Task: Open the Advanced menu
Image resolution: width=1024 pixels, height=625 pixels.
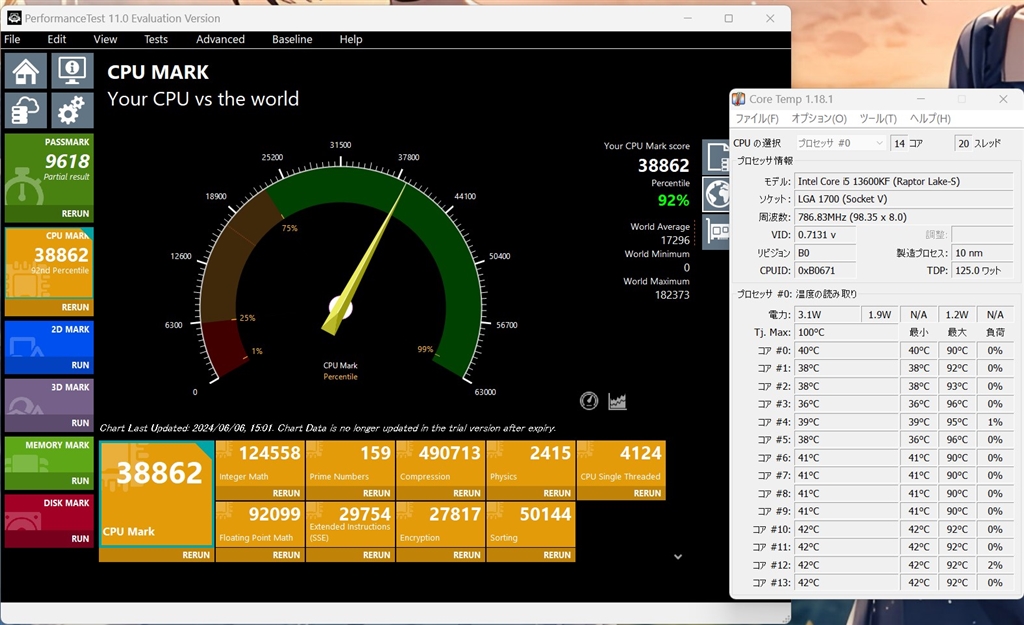Action: (220, 39)
